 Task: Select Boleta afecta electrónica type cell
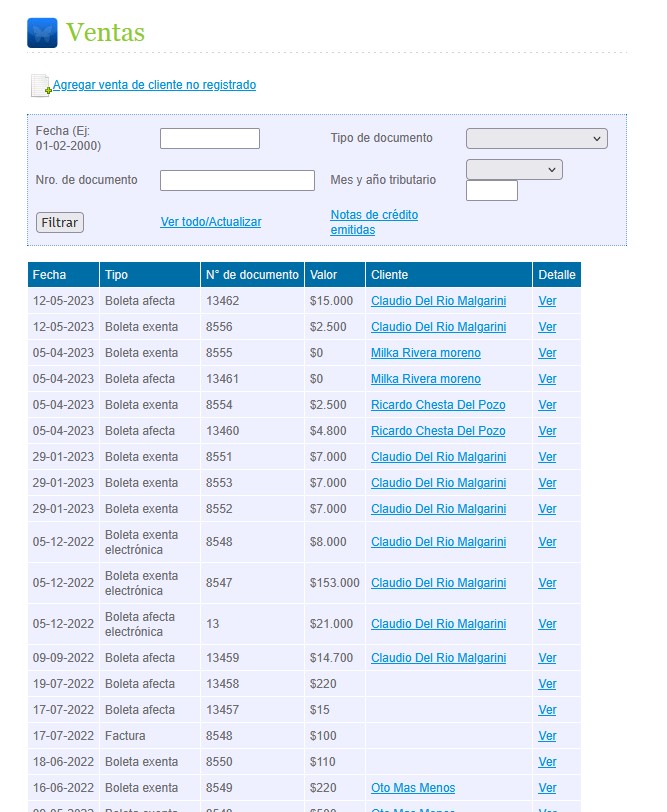pos(150,624)
